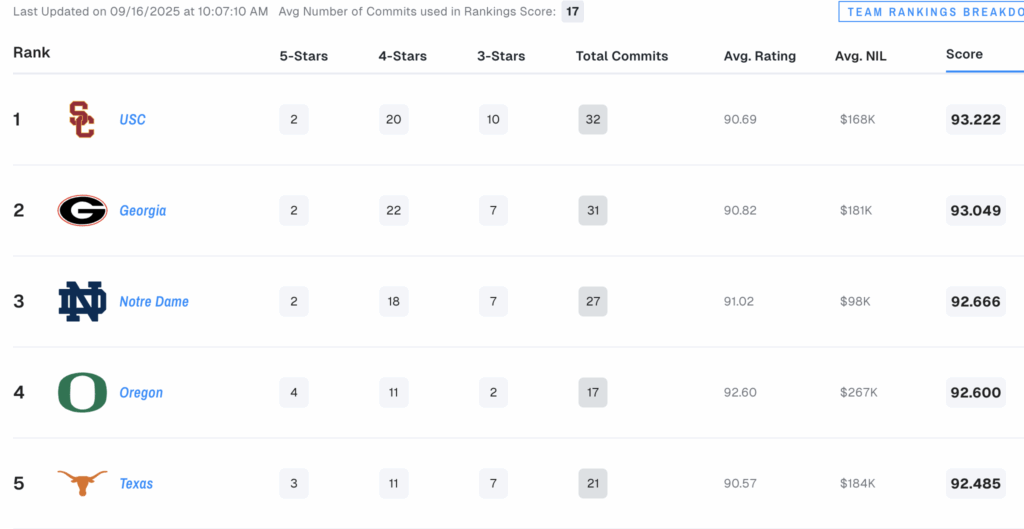
Task: Sort by Avg. NIL column header
Action: point(861,56)
